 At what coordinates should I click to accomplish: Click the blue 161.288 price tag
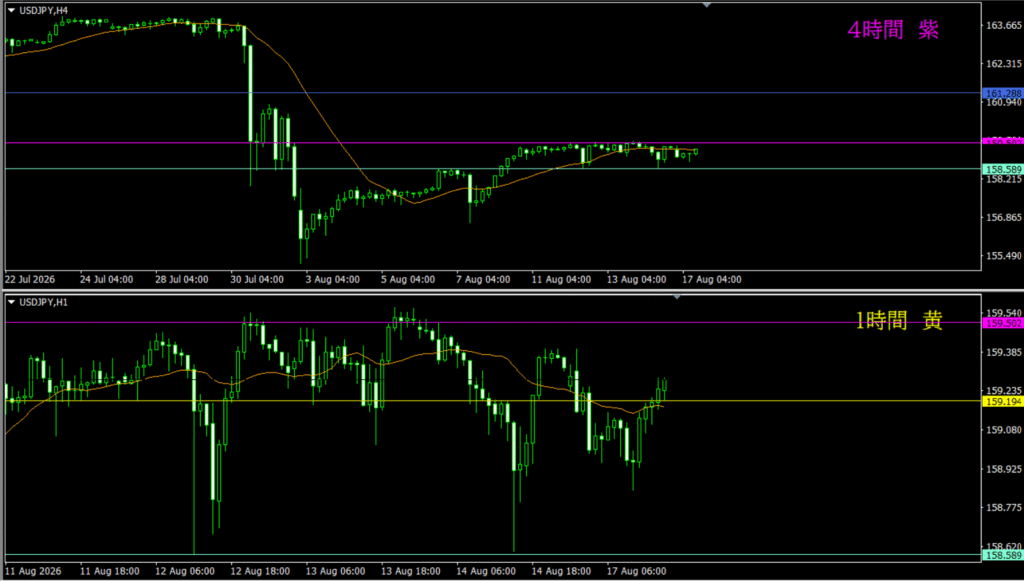coord(1003,93)
